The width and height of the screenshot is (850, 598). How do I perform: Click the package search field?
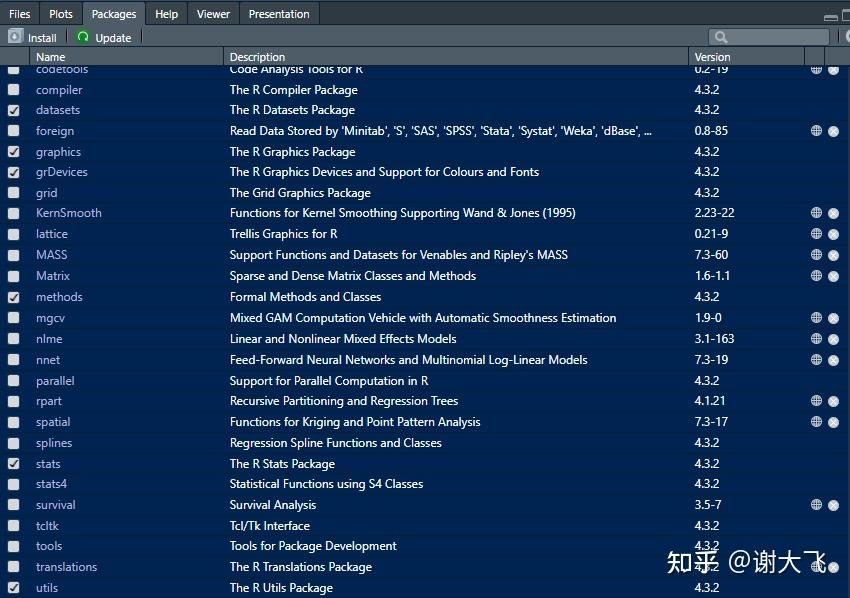click(x=769, y=37)
